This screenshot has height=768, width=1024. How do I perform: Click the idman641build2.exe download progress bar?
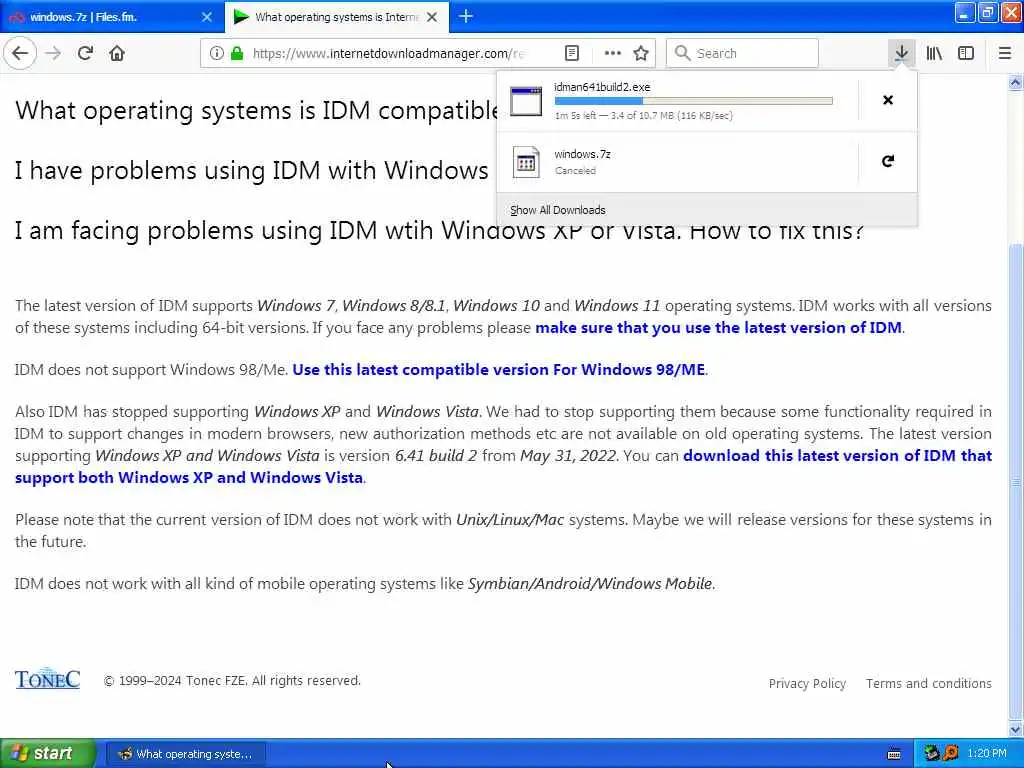tap(694, 101)
